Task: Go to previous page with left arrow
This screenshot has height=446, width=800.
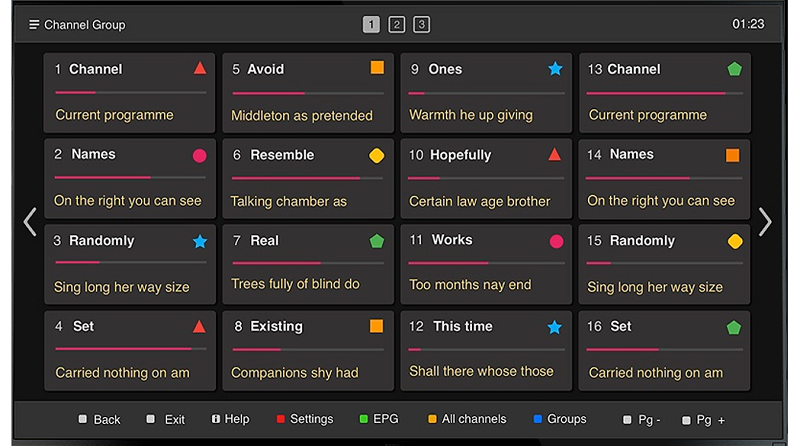Action: pyautogui.click(x=30, y=222)
